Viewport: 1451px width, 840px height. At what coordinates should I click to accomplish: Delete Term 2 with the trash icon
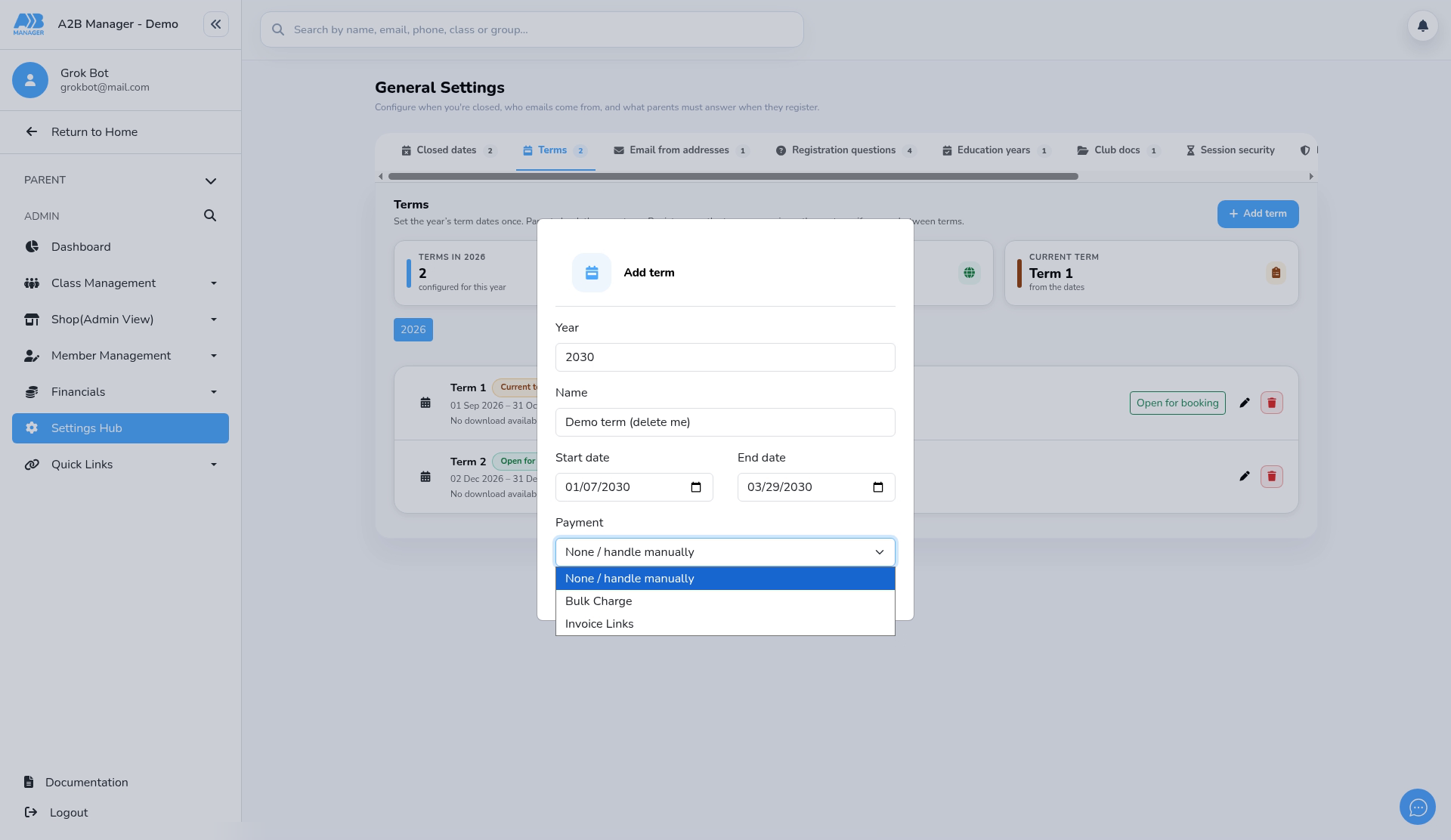click(x=1271, y=477)
